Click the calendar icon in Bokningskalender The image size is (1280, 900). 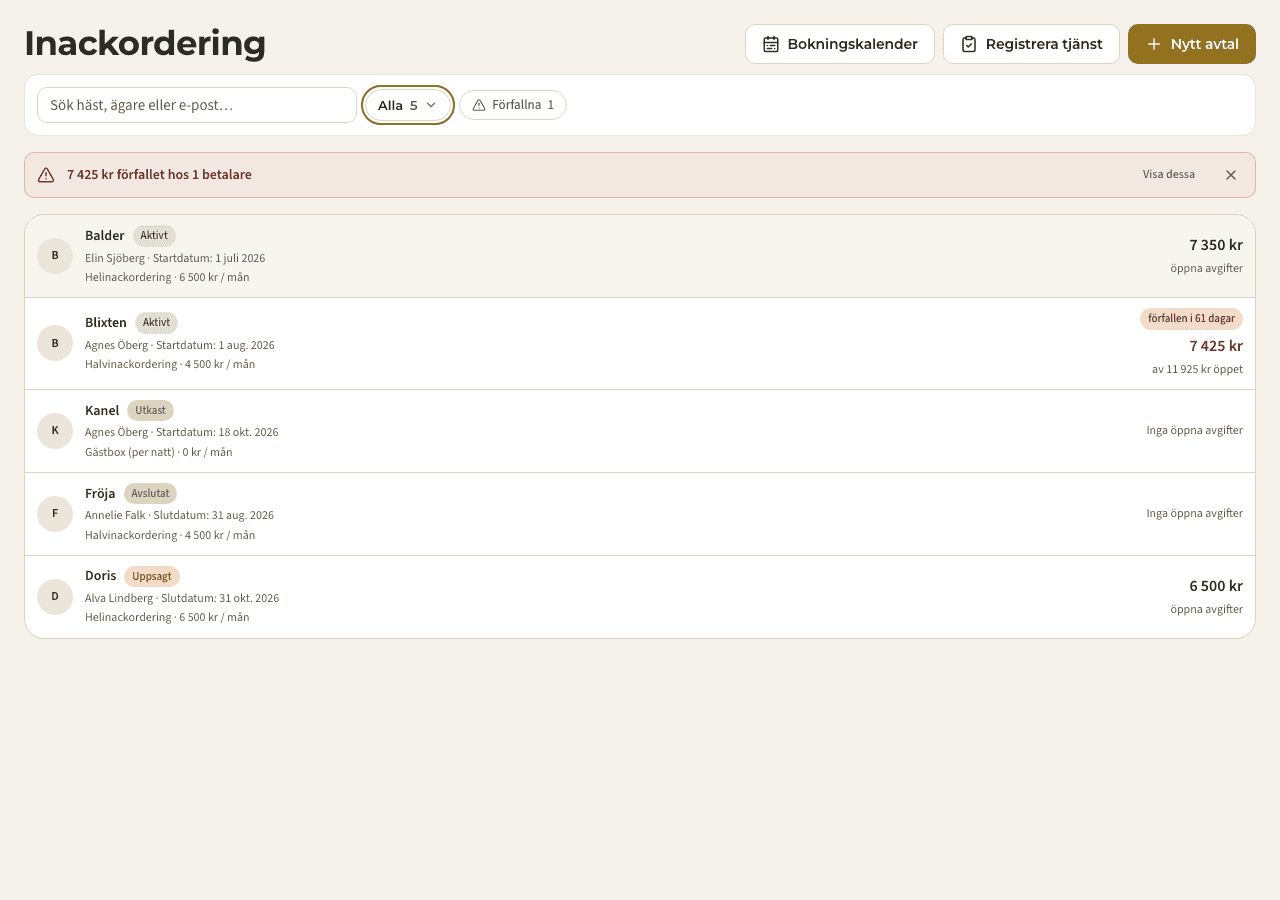coord(771,44)
